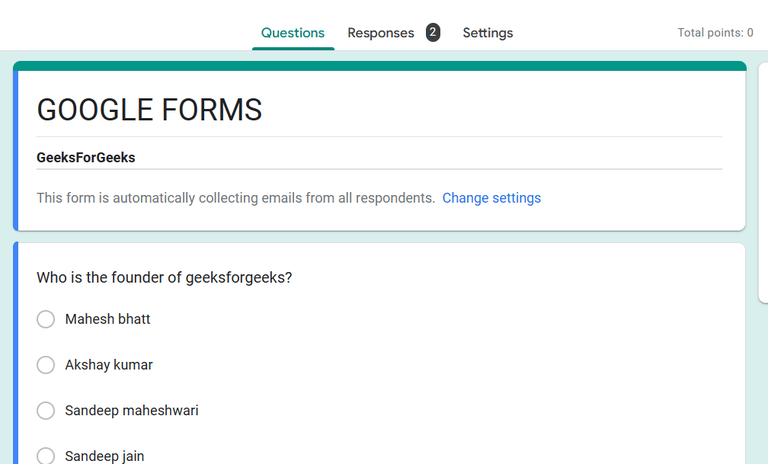Click the 'Sandeep maheshwari' option text
This screenshot has width=768, height=464.
[131, 410]
